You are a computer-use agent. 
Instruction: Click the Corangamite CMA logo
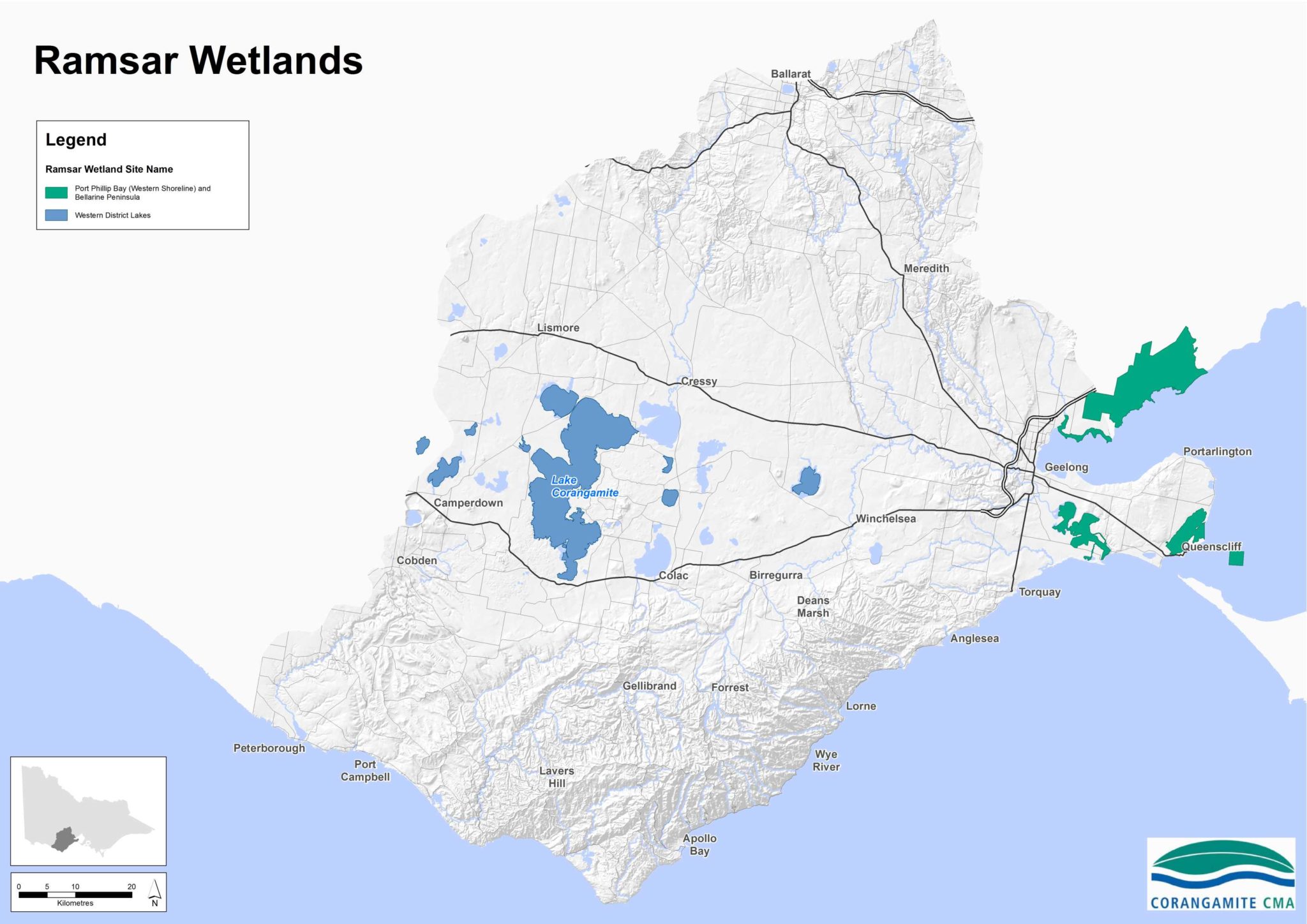click(1221, 875)
